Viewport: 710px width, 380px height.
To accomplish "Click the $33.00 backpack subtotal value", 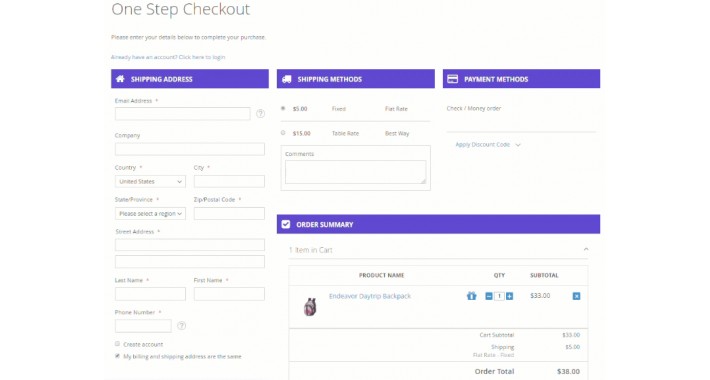I will [540, 296].
